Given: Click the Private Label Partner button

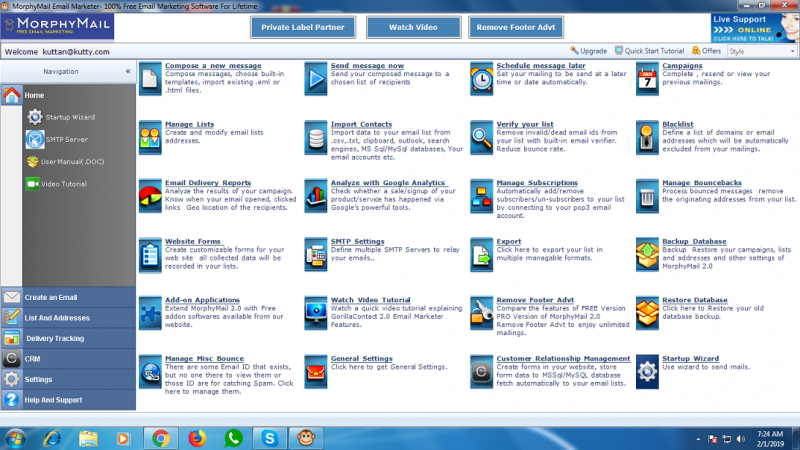Looking at the screenshot, I should pos(301,27).
